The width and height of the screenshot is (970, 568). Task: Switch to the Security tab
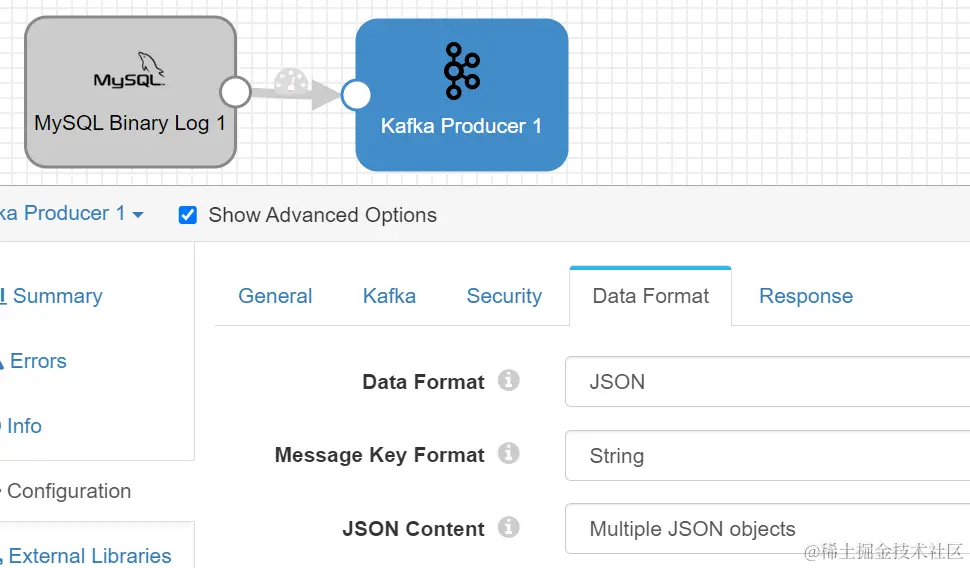click(504, 296)
